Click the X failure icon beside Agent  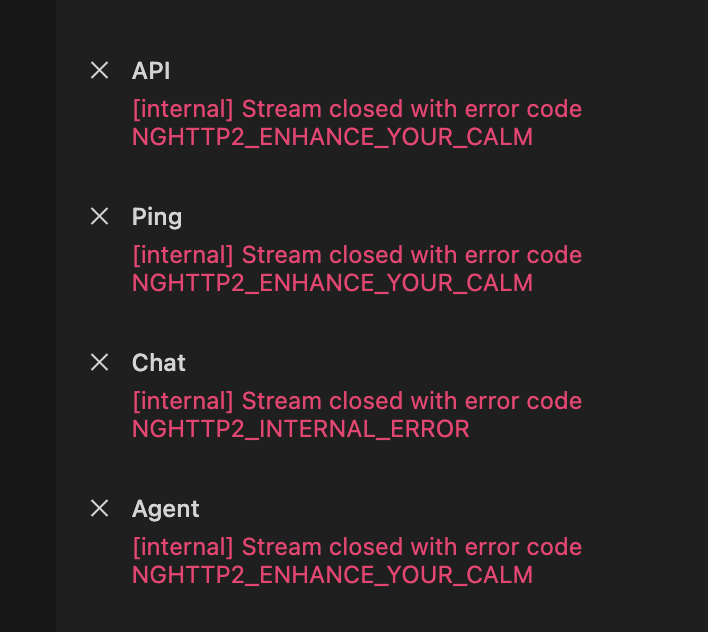[x=99, y=508]
